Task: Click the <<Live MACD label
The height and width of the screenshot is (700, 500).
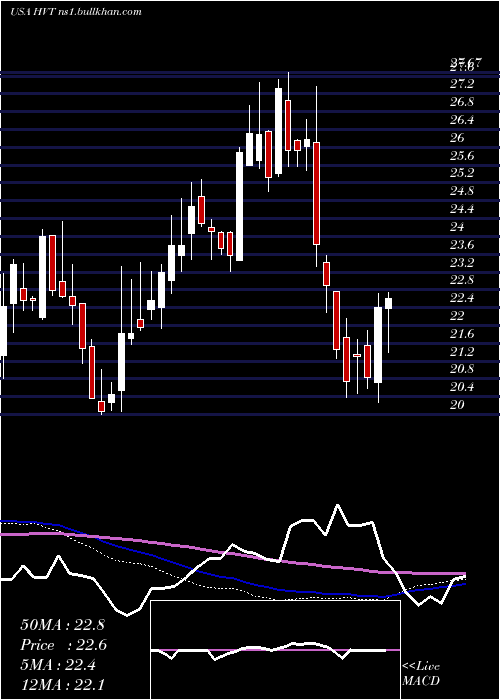Action: (x=421, y=674)
